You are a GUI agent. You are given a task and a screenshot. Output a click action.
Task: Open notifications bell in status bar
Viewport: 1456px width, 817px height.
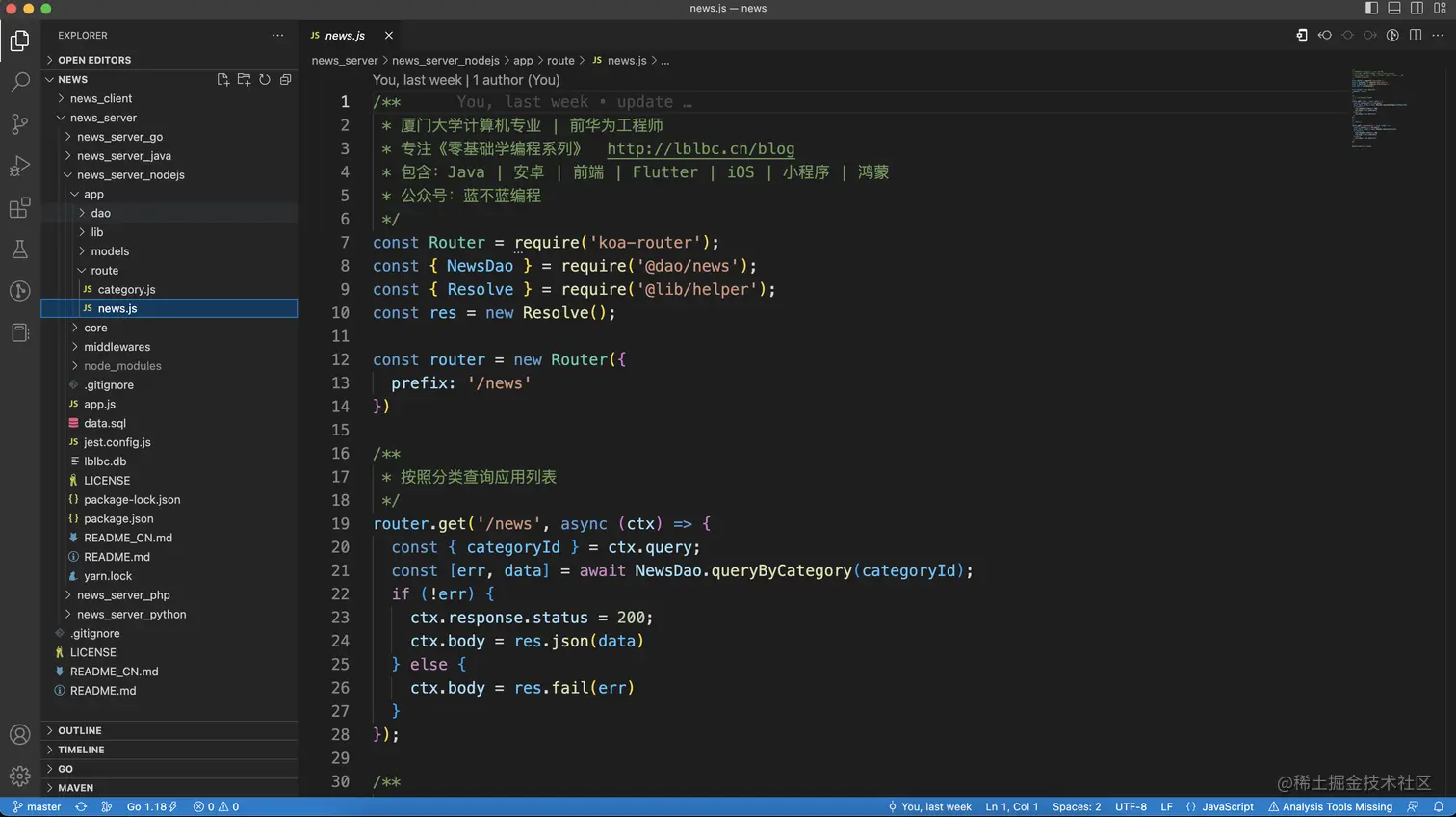click(1439, 807)
